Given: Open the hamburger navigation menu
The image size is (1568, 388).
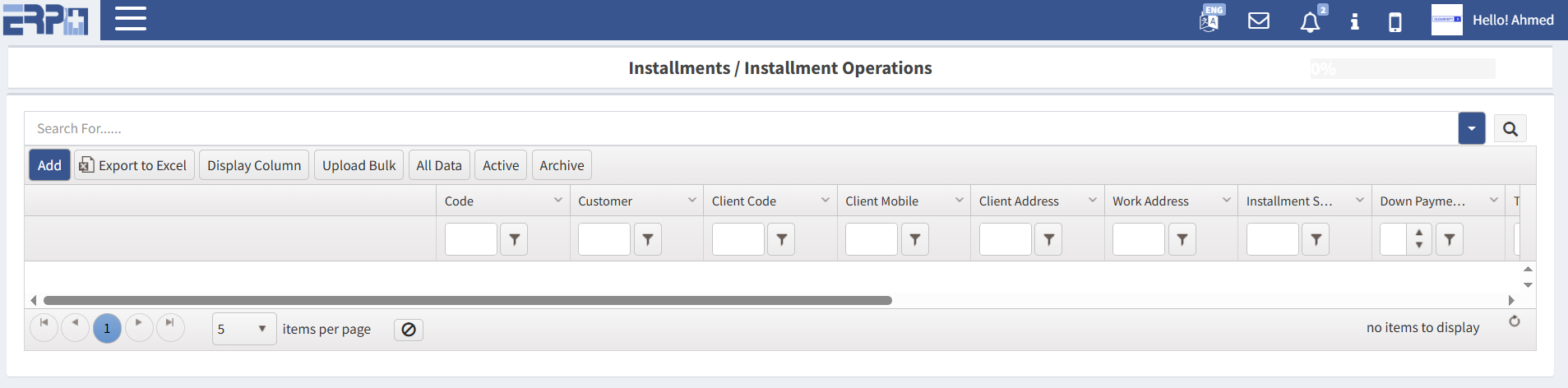Looking at the screenshot, I should click(x=130, y=19).
